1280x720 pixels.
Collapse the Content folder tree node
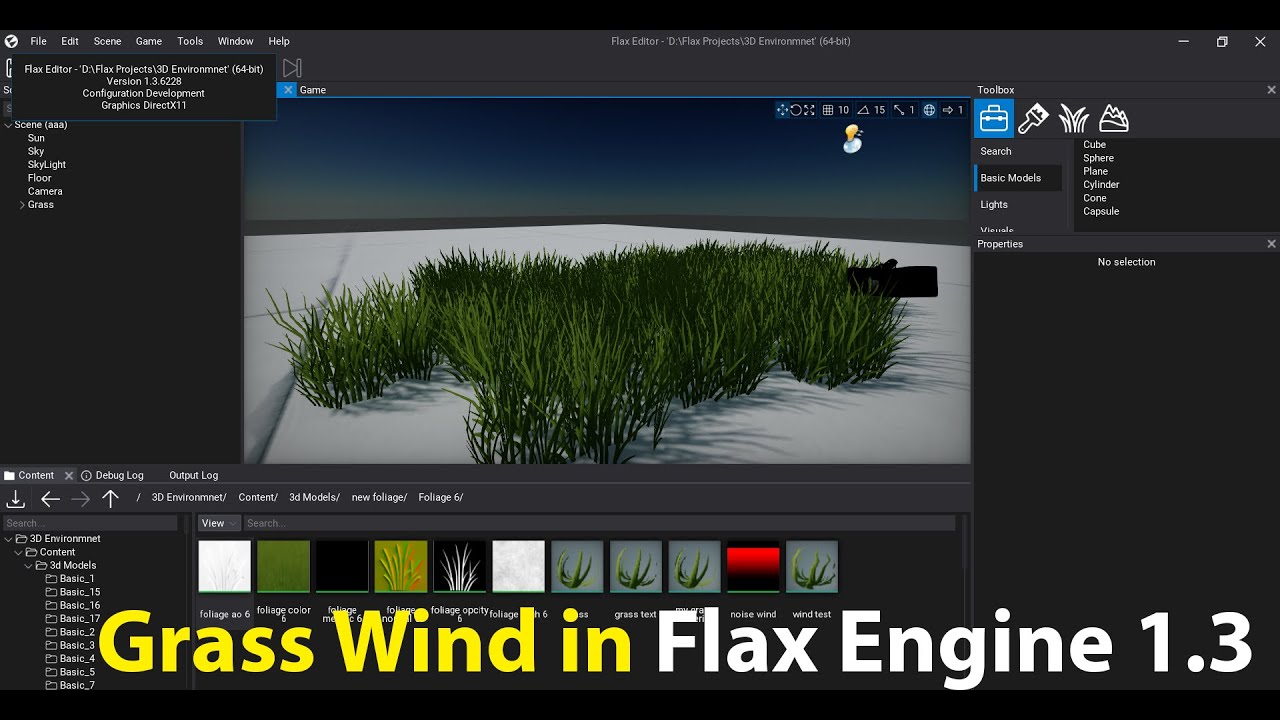pyautogui.click(x=18, y=552)
